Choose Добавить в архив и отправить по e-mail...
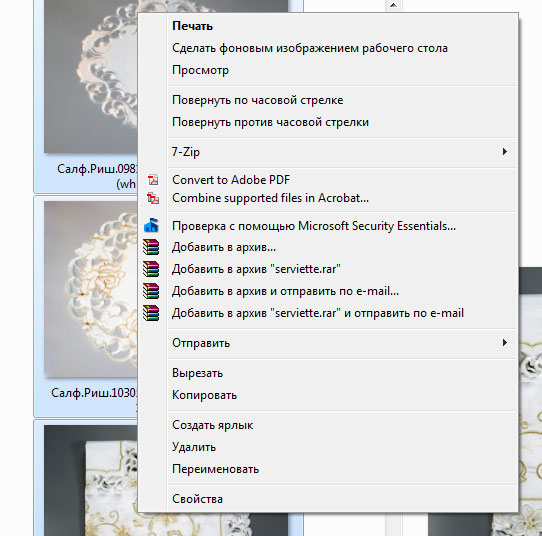The height and width of the screenshot is (536, 542). pos(327,291)
